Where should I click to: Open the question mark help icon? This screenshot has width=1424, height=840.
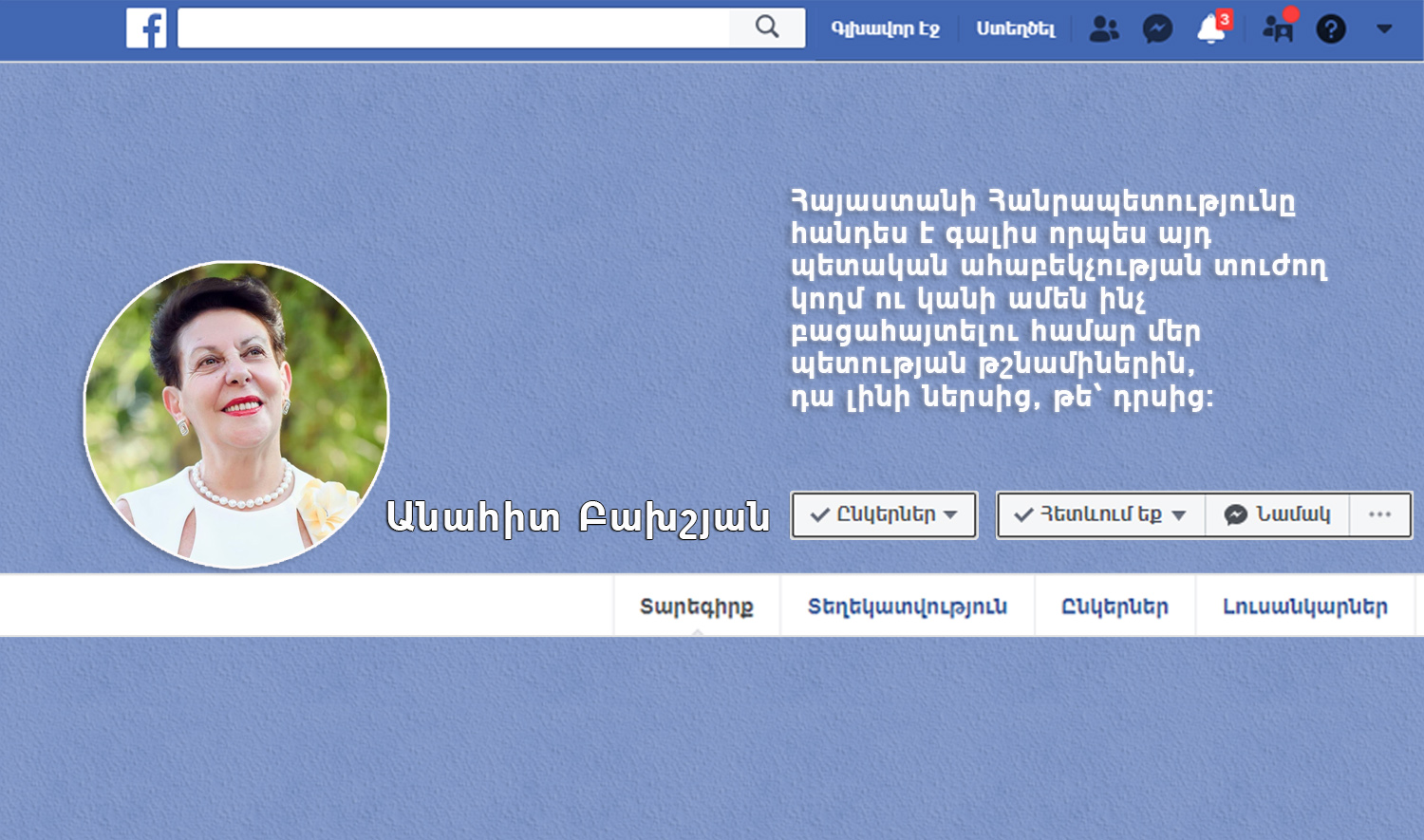[1331, 29]
